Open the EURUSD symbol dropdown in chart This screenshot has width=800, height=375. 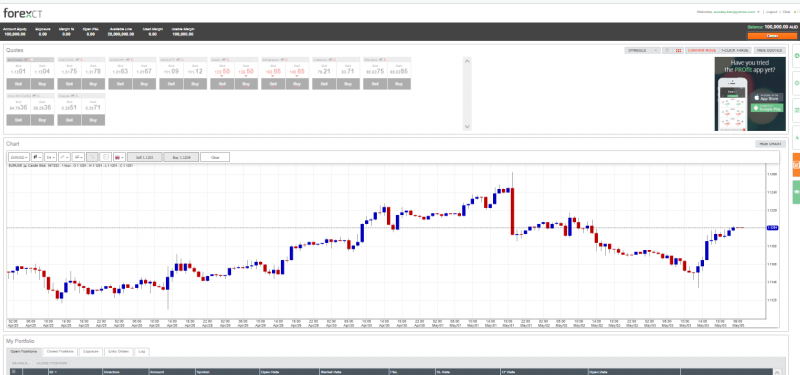[x=19, y=157]
